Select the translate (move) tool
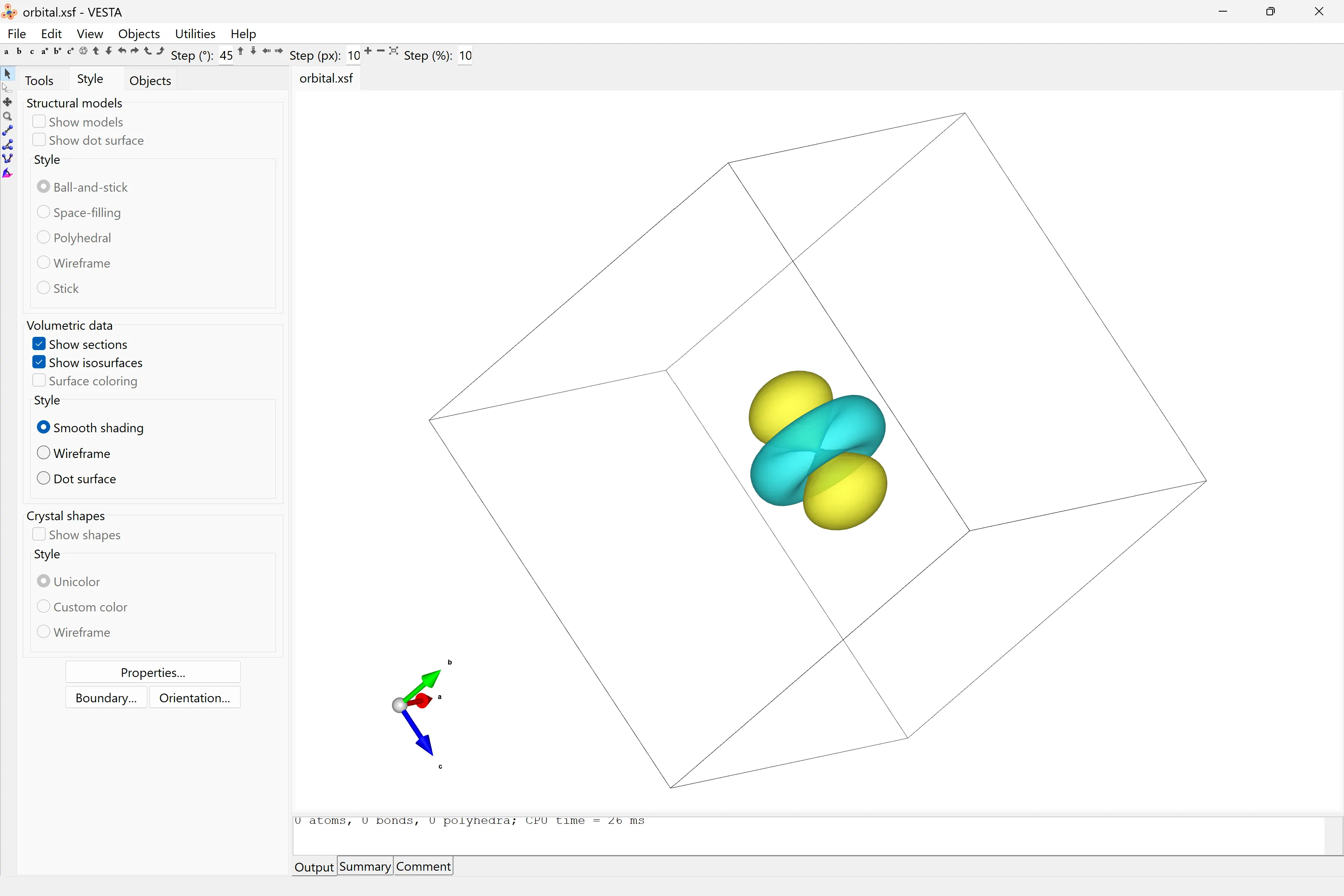This screenshot has width=1344, height=896. point(7,102)
